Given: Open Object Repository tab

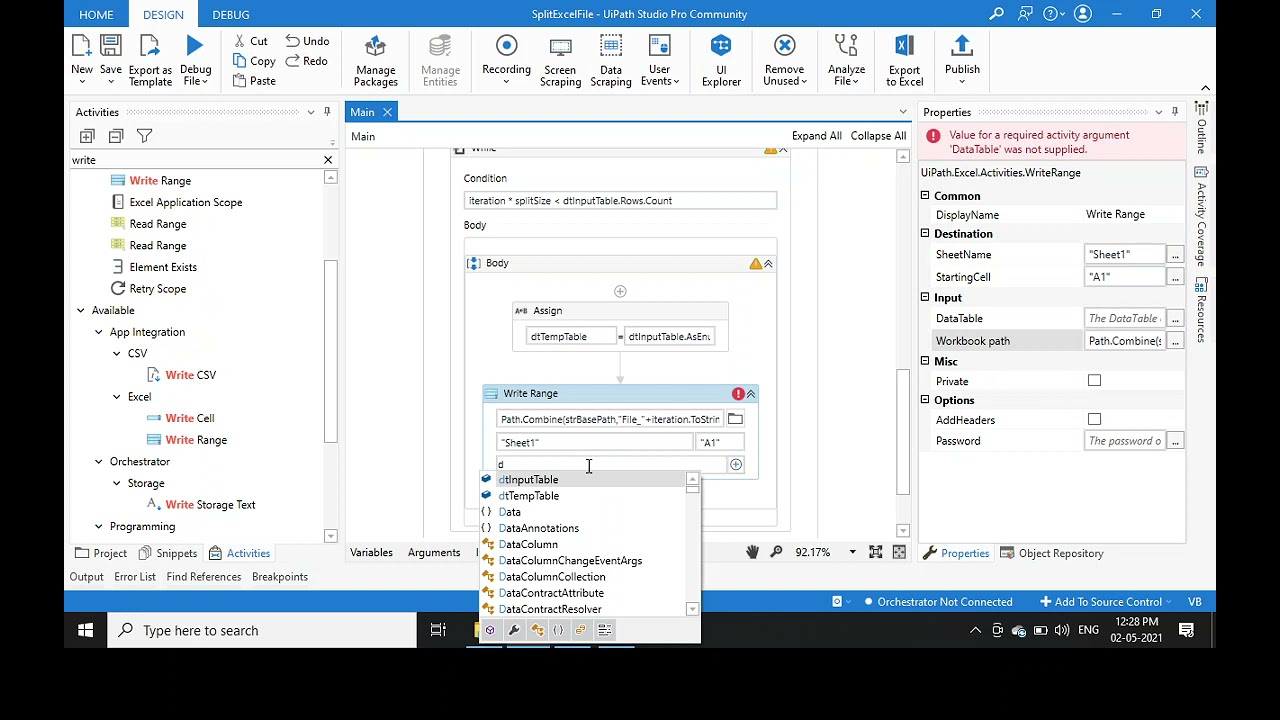Looking at the screenshot, I should (x=1052, y=553).
